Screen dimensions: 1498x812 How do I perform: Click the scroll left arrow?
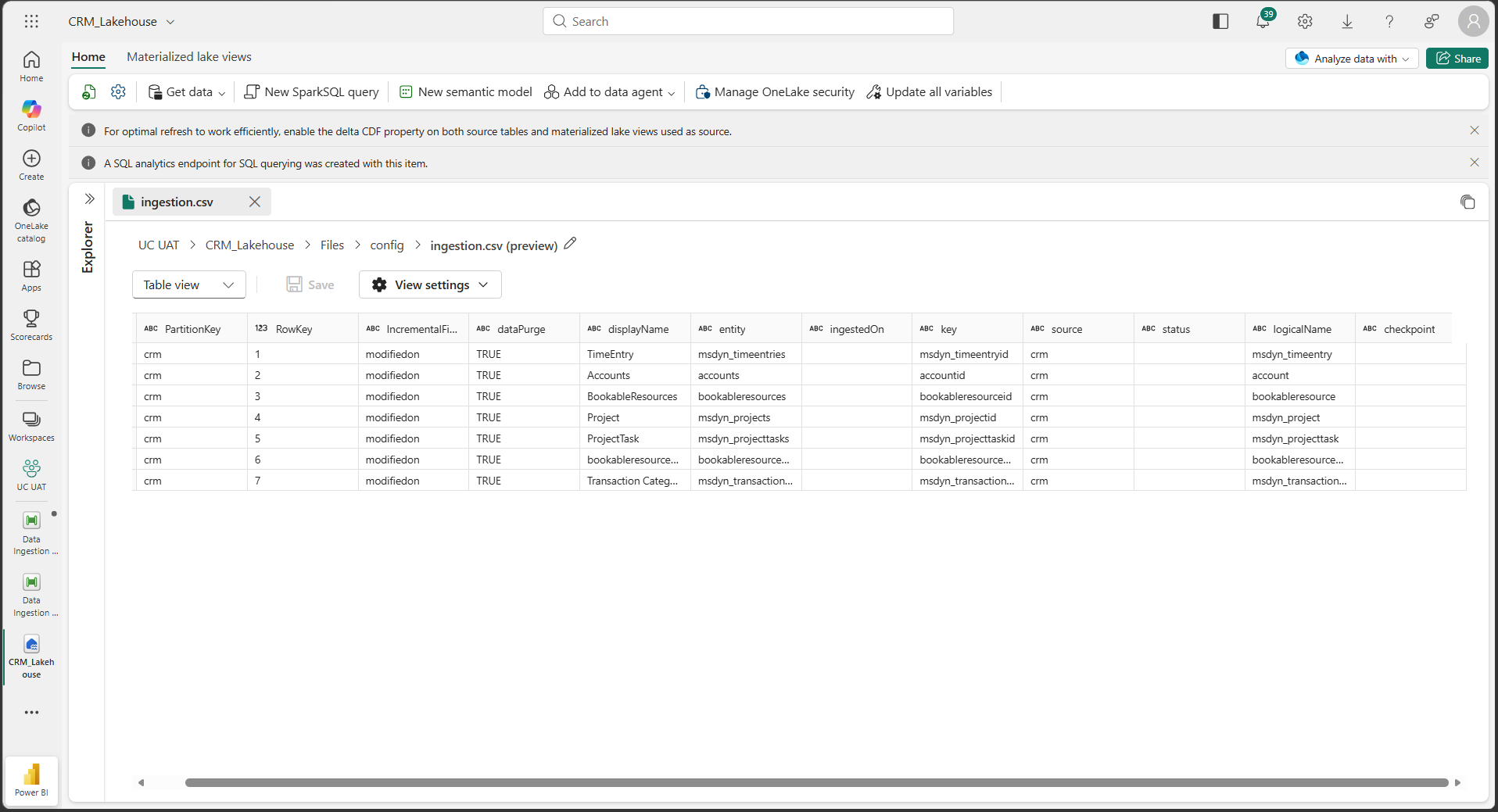(142, 782)
